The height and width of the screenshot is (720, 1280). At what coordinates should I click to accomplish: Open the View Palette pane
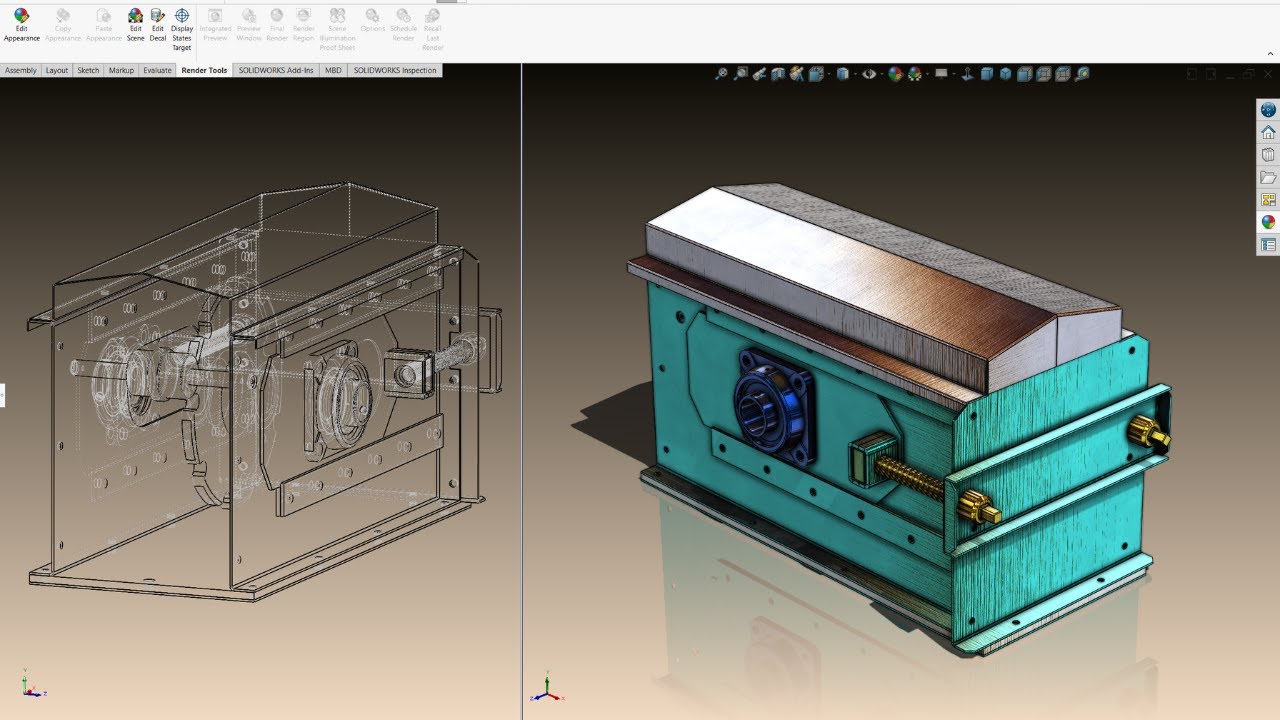coord(1268,200)
